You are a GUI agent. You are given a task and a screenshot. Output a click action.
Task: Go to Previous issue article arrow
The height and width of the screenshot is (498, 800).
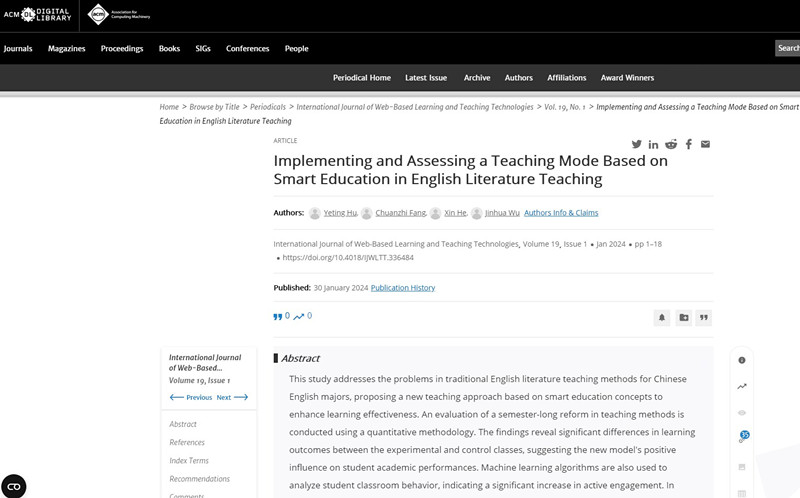[191, 397]
